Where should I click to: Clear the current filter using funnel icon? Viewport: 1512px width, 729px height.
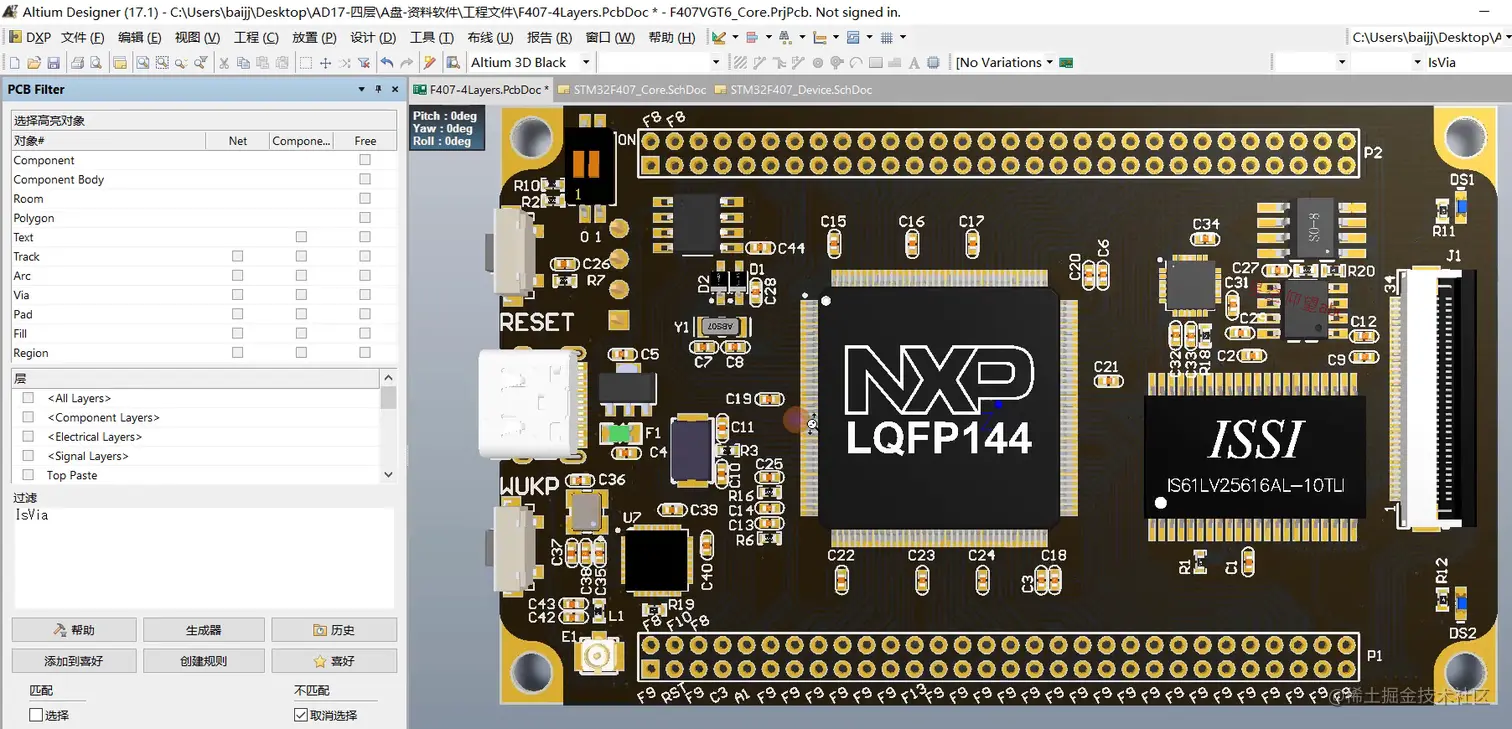363,62
